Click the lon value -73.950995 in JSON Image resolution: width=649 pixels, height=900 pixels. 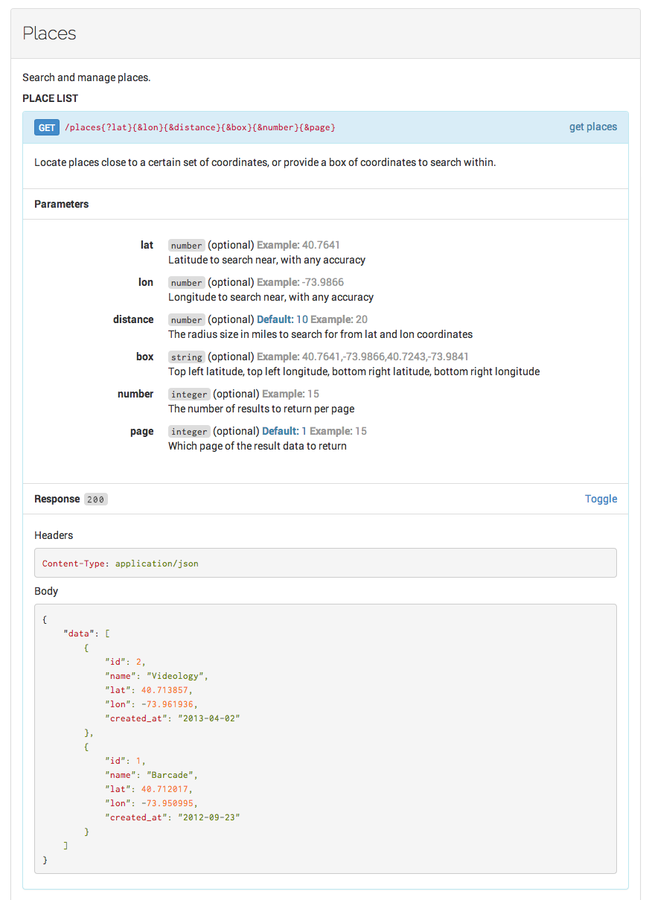click(168, 803)
